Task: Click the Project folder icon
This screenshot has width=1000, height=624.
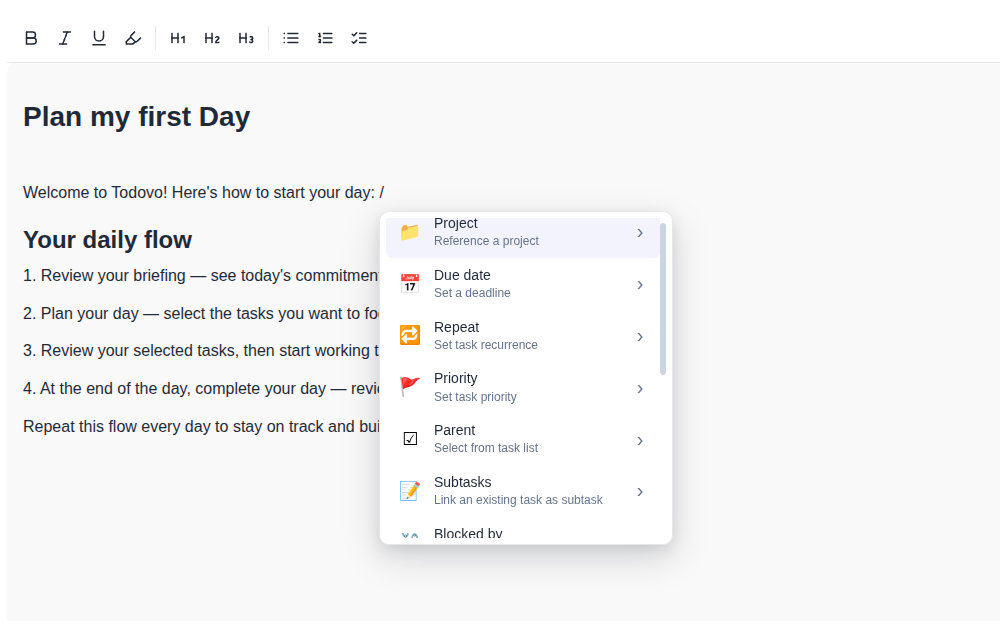Action: pos(409,232)
